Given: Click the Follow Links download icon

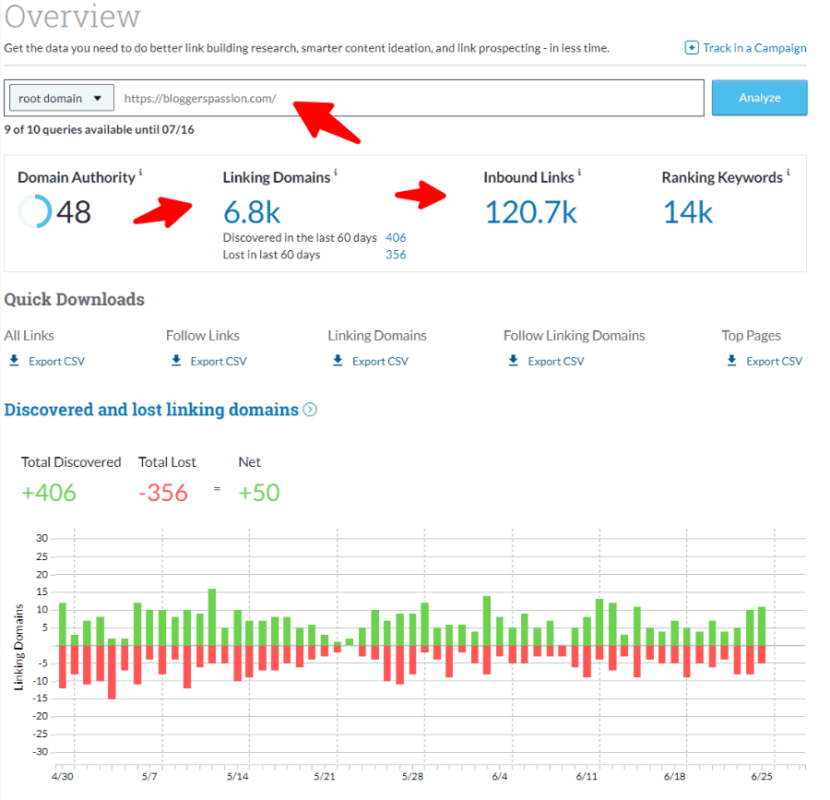Looking at the screenshot, I should pos(175,361).
